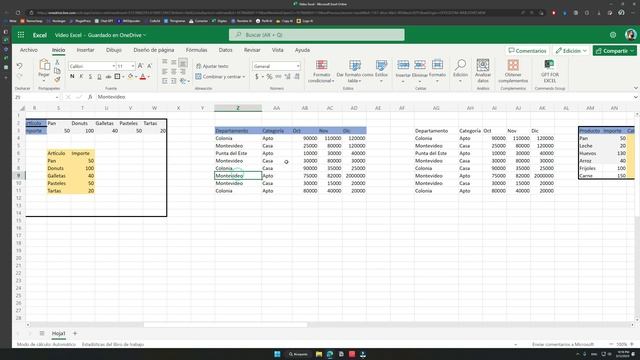Click Formato condicional icon
Screen dimensions: 640x360
pyautogui.click(x=322, y=65)
